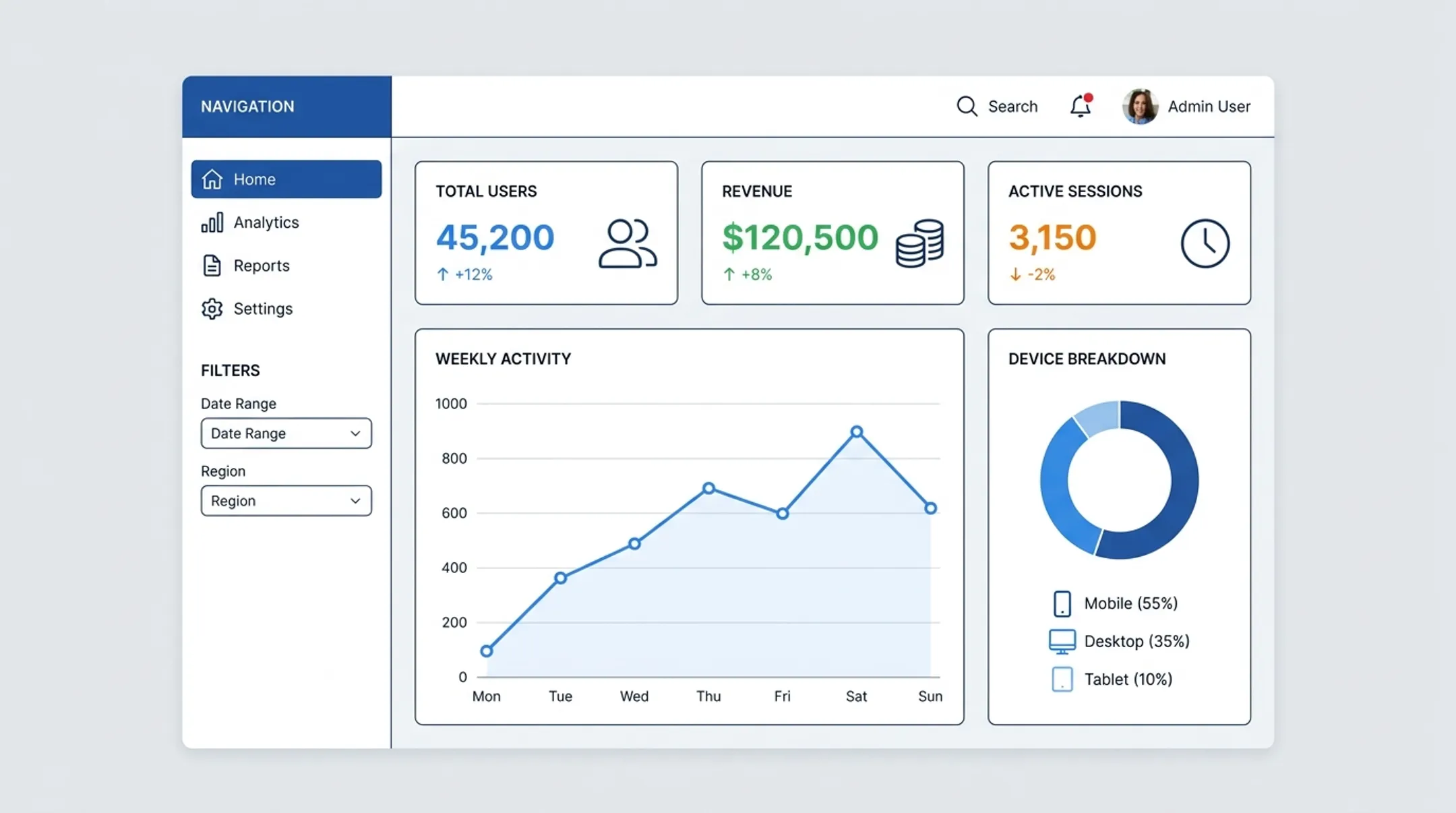The width and height of the screenshot is (1456, 813).
Task: Select the Home label in navigation
Action: click(255, 179)
